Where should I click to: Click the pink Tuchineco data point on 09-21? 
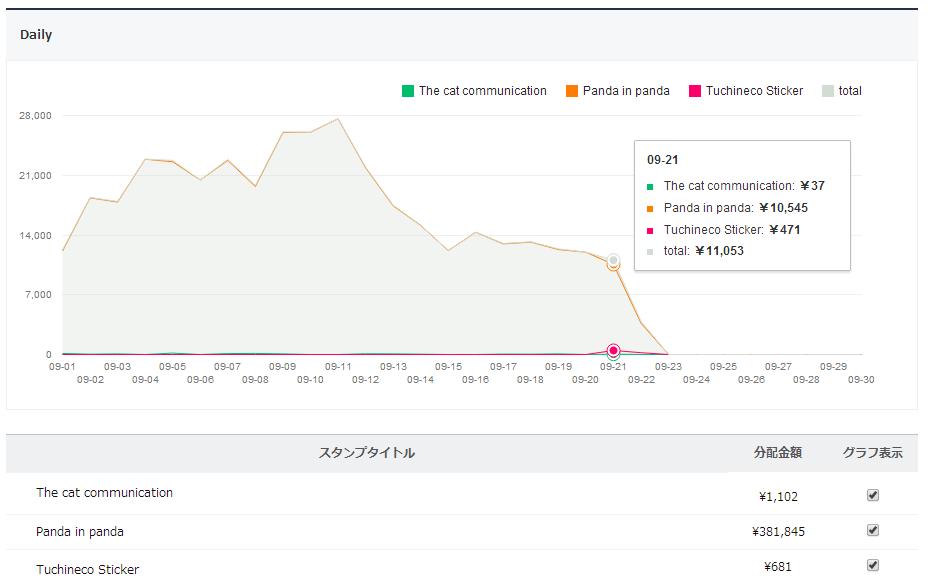point(613,350)
